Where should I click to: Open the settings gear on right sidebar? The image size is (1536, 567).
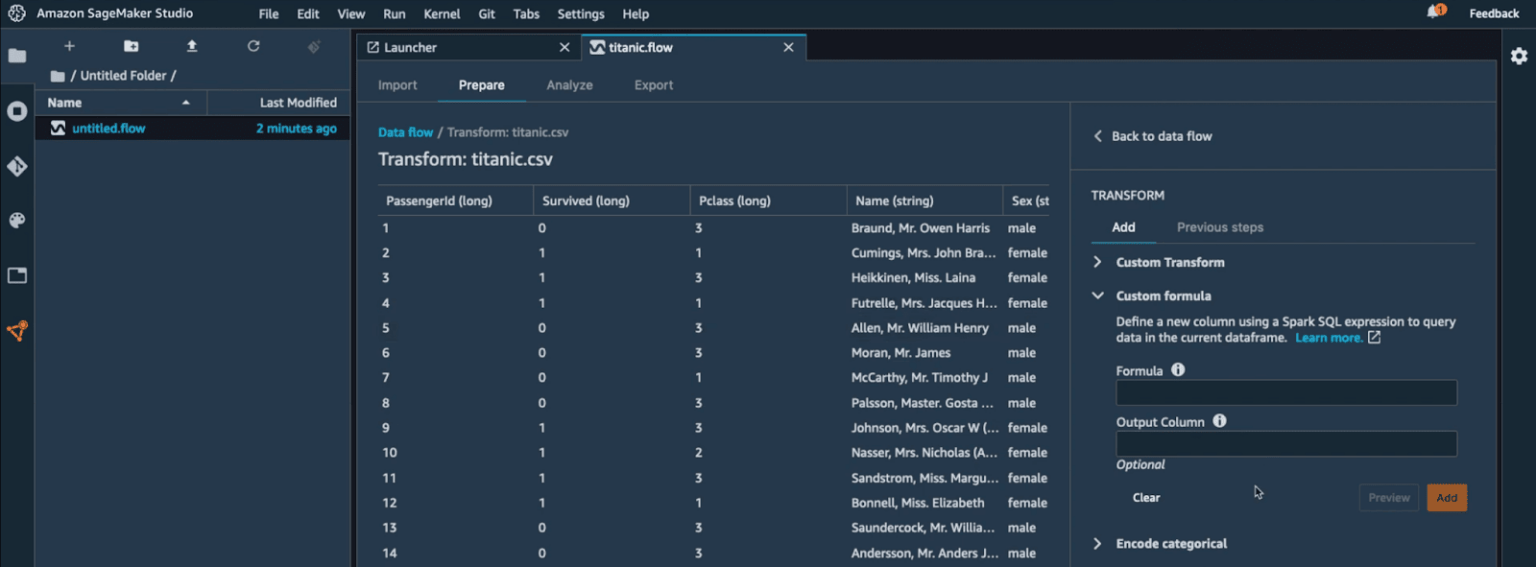pos(1519,56)
